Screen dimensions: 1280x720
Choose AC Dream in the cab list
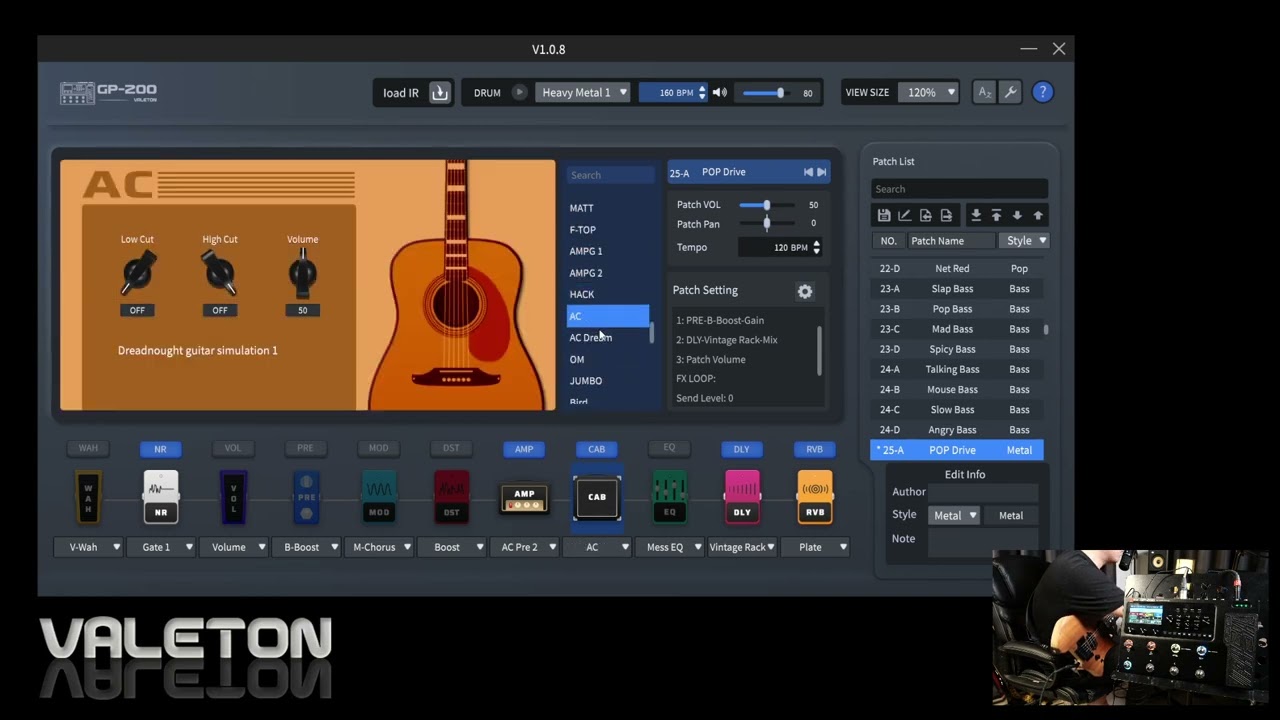(x=608, y=338)
